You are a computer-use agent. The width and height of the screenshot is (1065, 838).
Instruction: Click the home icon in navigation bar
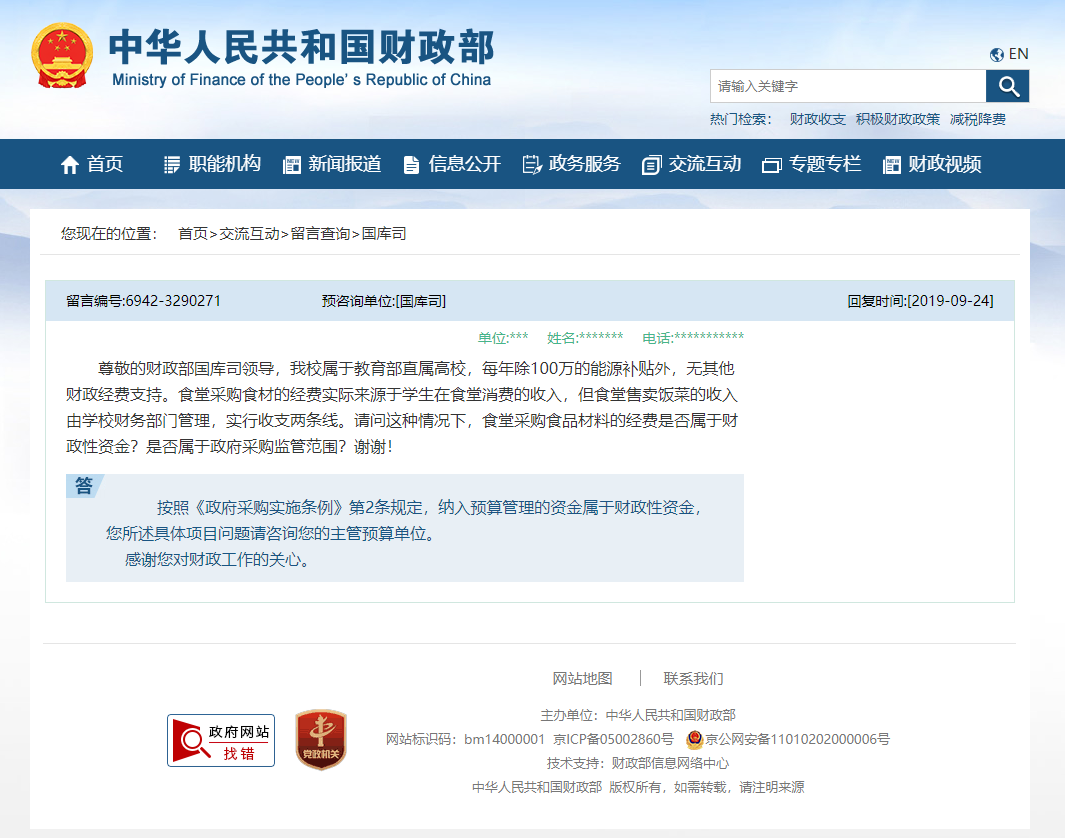pos(70,164)
